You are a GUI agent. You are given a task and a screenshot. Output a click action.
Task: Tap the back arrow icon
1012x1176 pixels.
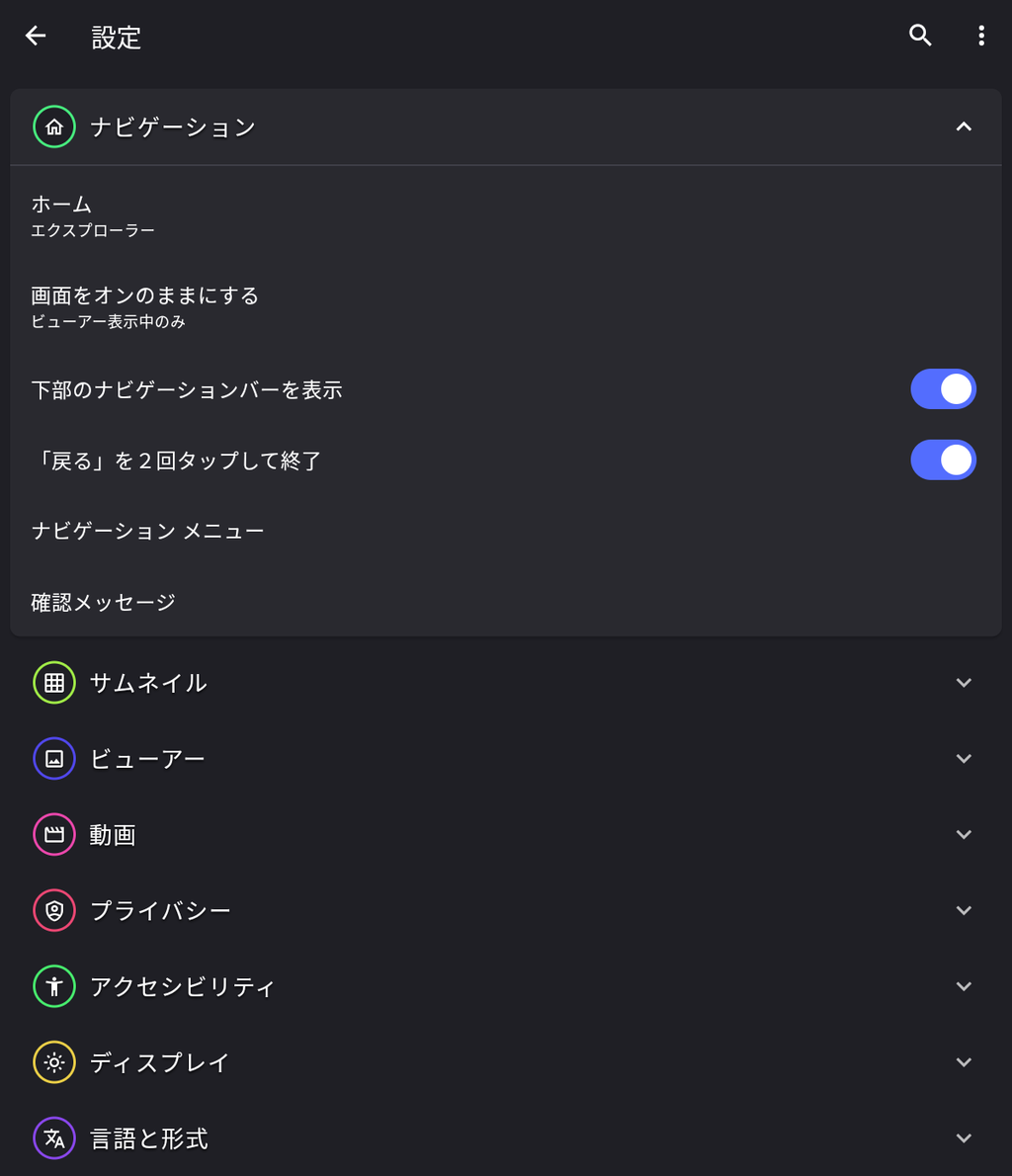pos(36,37)
